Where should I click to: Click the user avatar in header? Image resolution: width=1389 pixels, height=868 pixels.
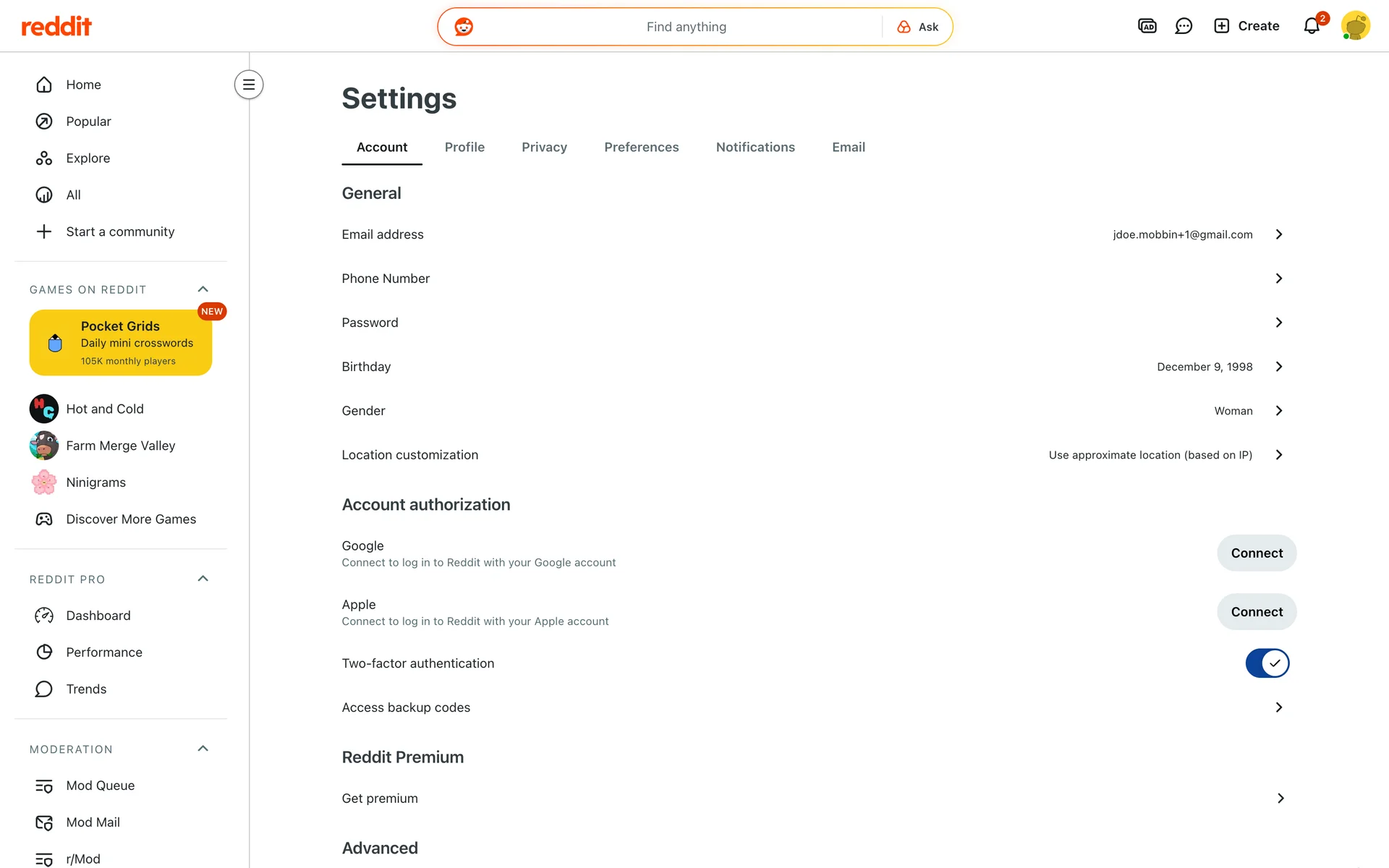coord(1355,26)
